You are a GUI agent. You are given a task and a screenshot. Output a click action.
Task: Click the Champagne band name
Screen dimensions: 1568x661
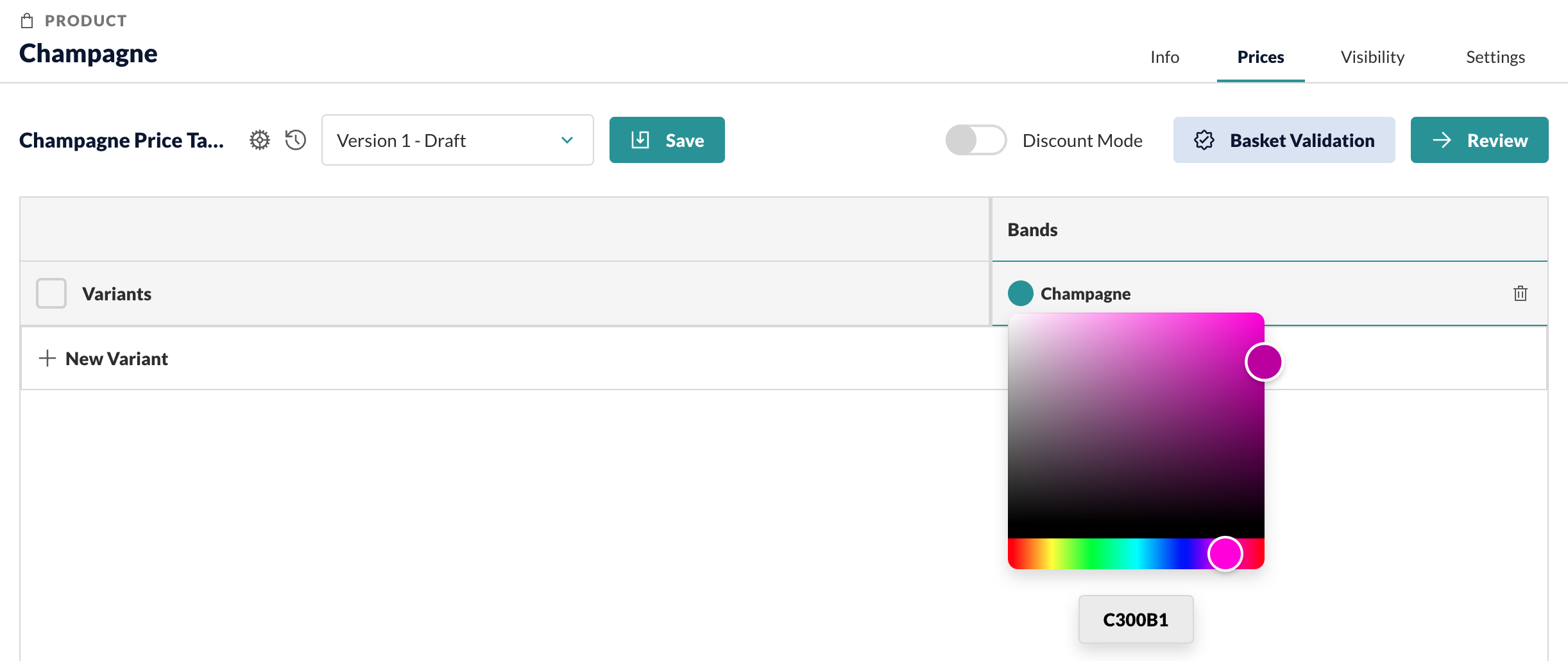click(x=1086, y=293)
